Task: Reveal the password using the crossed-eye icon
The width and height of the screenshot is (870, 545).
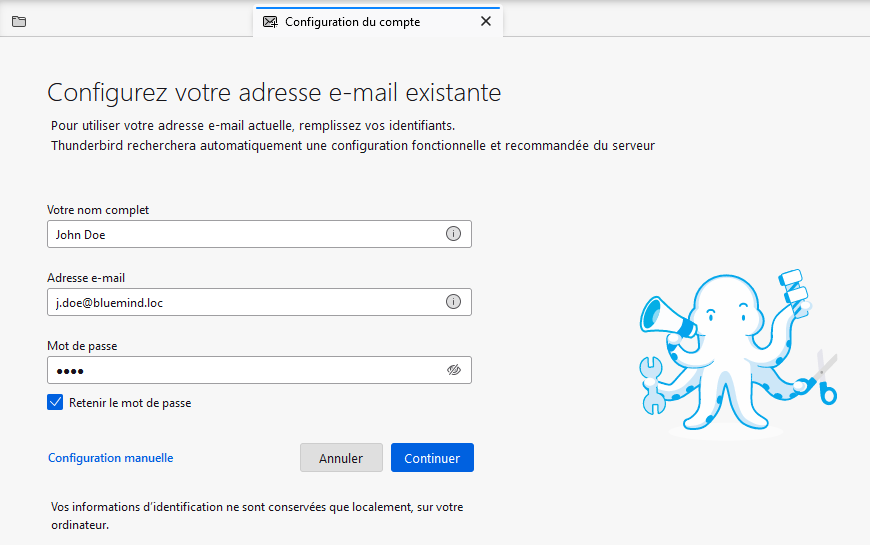Action: point(453,370)
